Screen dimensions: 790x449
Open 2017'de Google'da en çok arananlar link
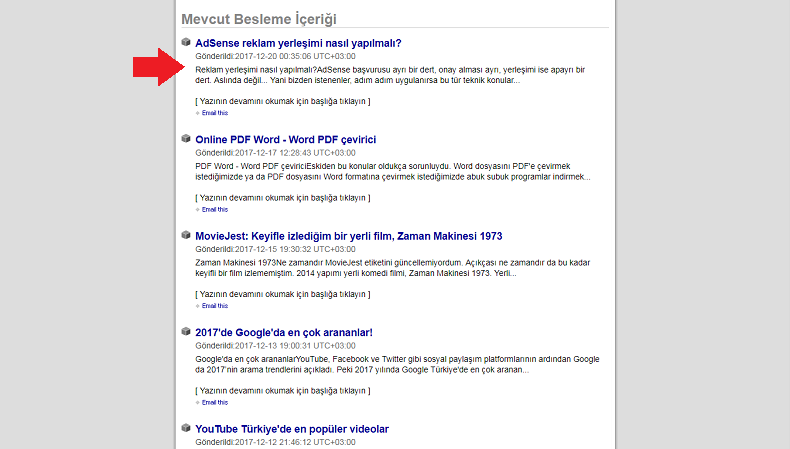click(284, 333)
